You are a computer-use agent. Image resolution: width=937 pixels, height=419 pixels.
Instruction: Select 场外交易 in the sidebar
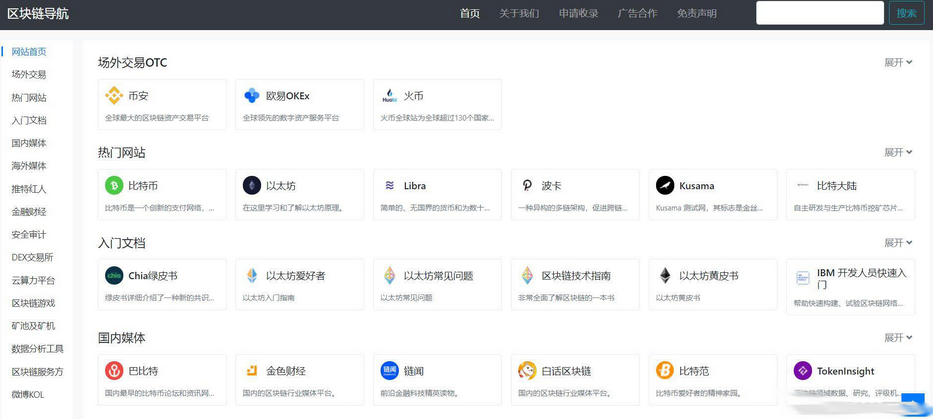pos(29,75)
